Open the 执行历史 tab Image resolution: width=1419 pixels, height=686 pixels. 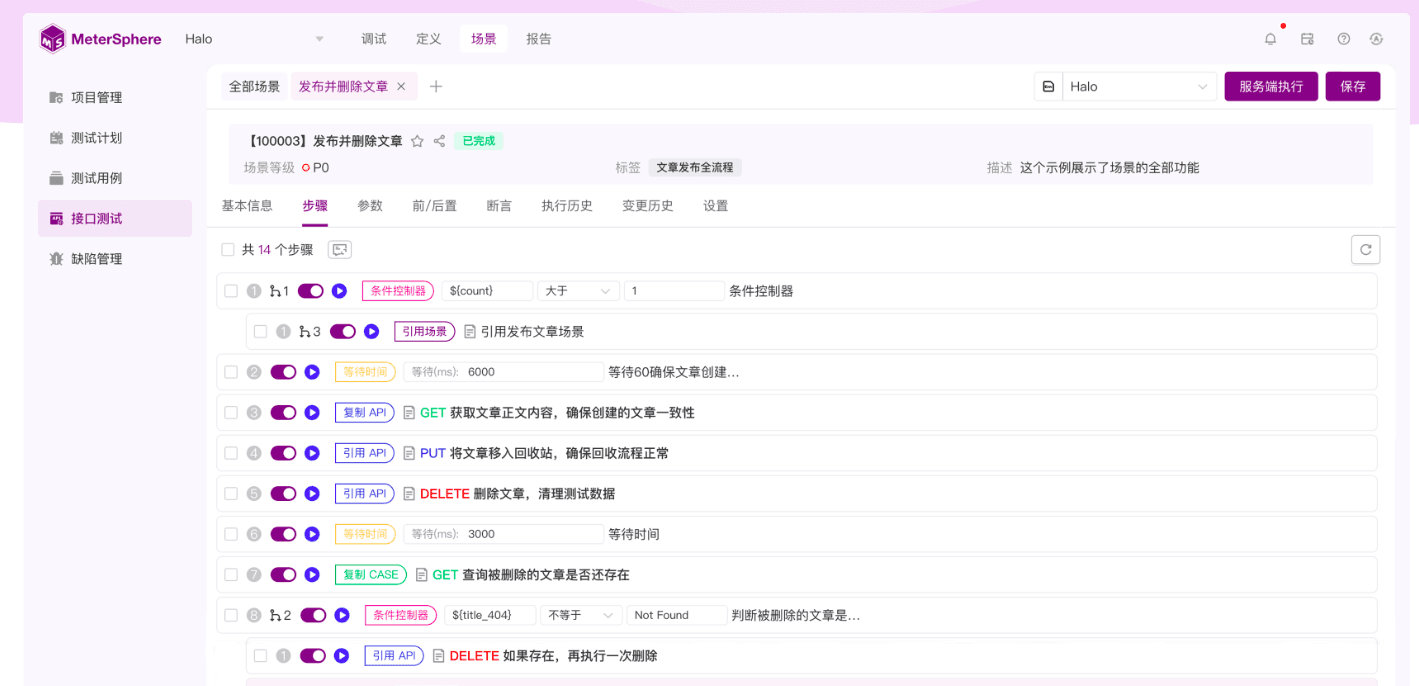tap(567, 206)
